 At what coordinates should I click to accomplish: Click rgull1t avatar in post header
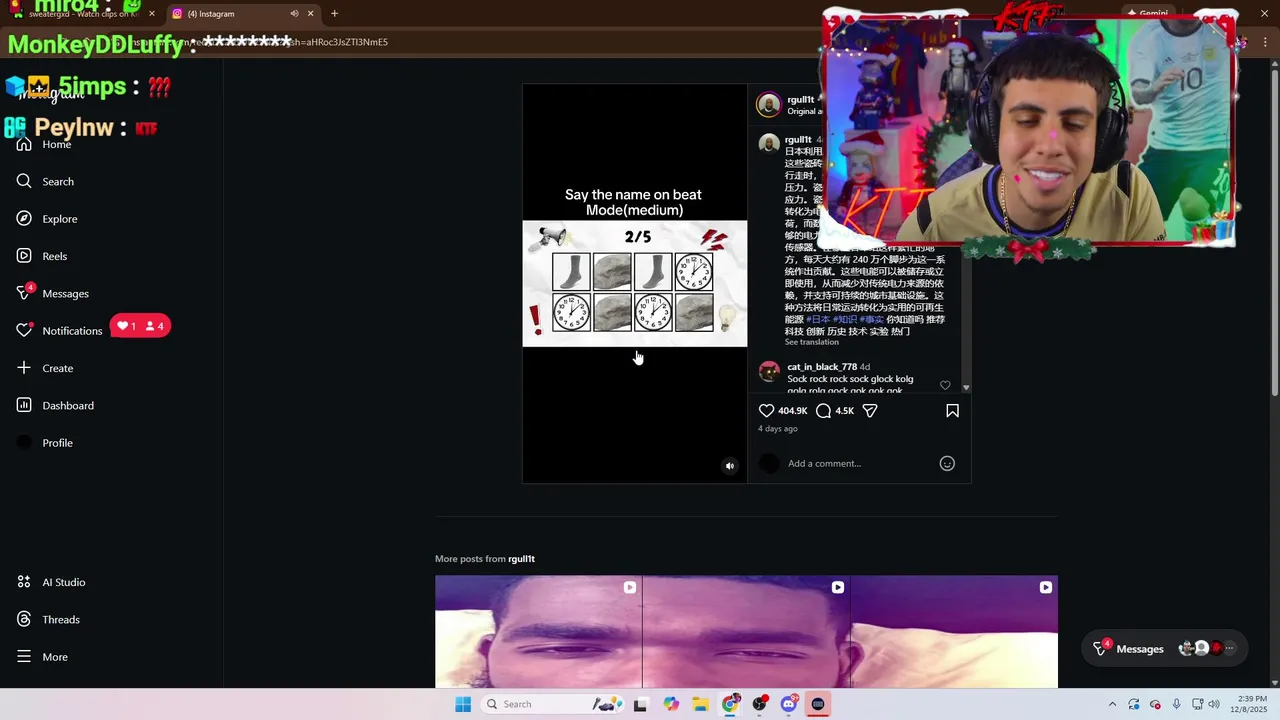point(768,105)
